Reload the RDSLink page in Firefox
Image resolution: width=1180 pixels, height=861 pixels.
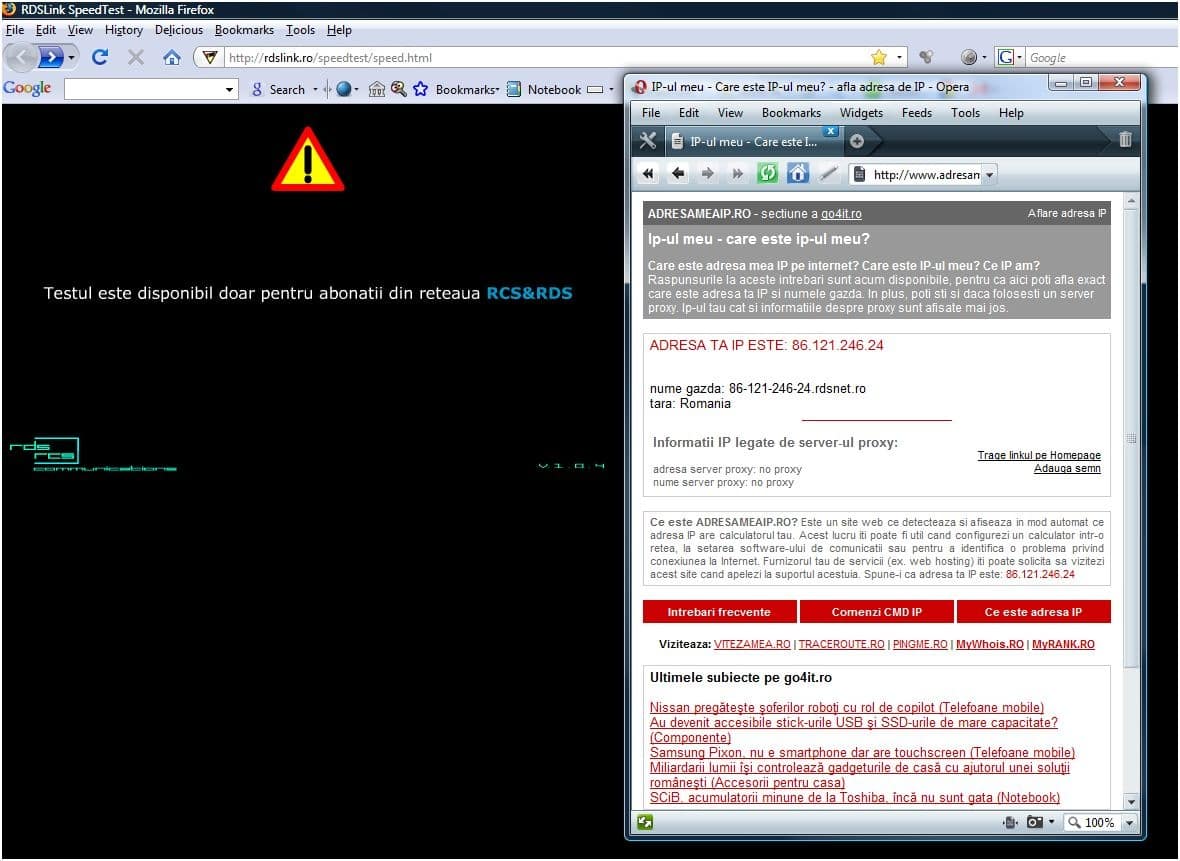point(99,56)
